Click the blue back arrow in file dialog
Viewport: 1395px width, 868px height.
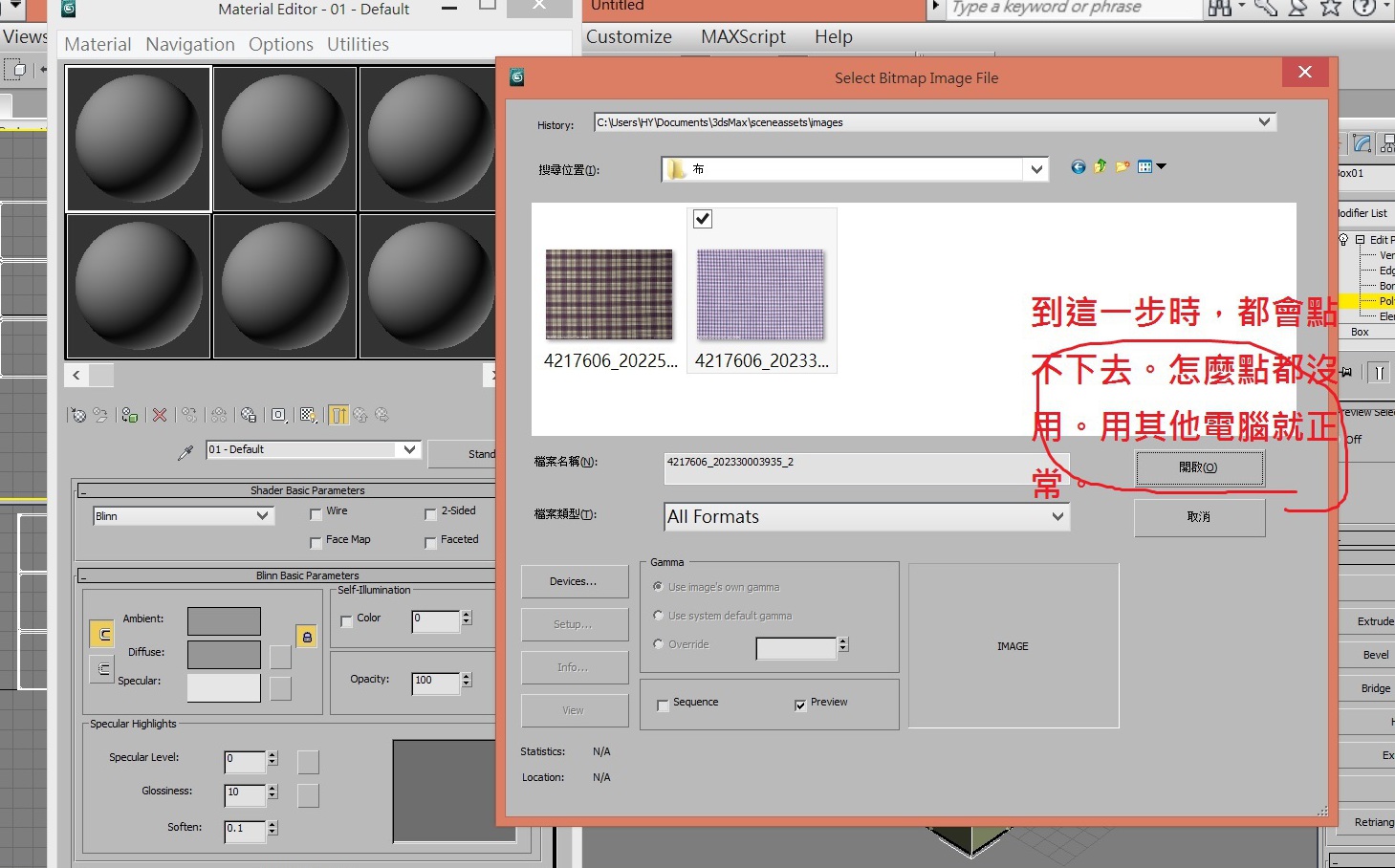pos(1078,167)
